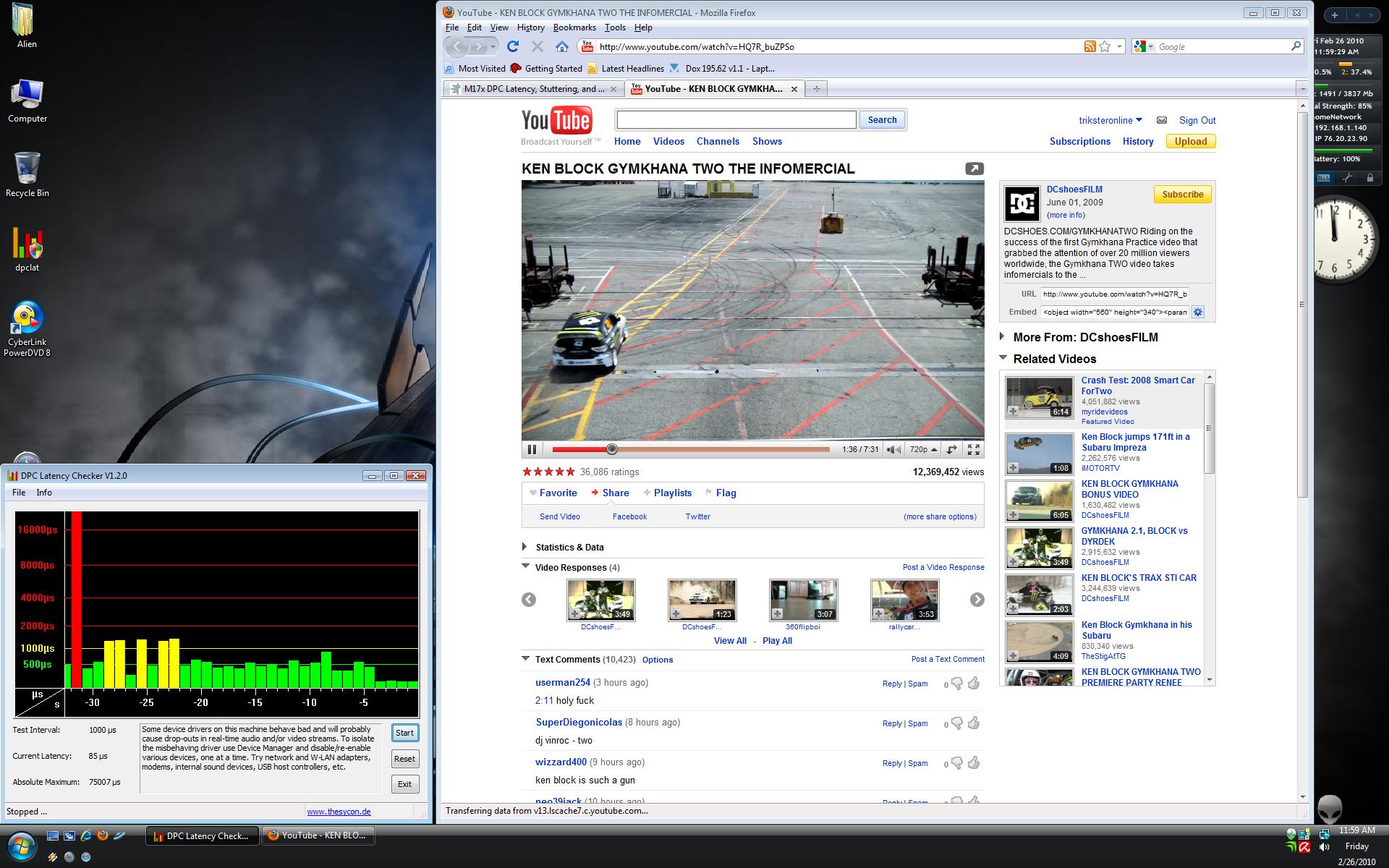Seek using the video progress handle
The width and height of the screenshot is (1389, 868).
tap(612, 449)
